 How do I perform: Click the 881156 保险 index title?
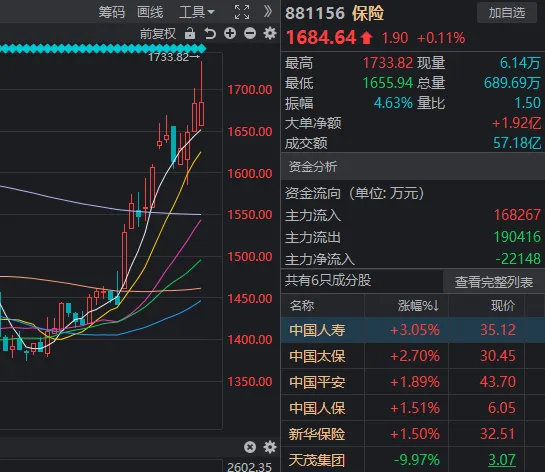point(334,13)
